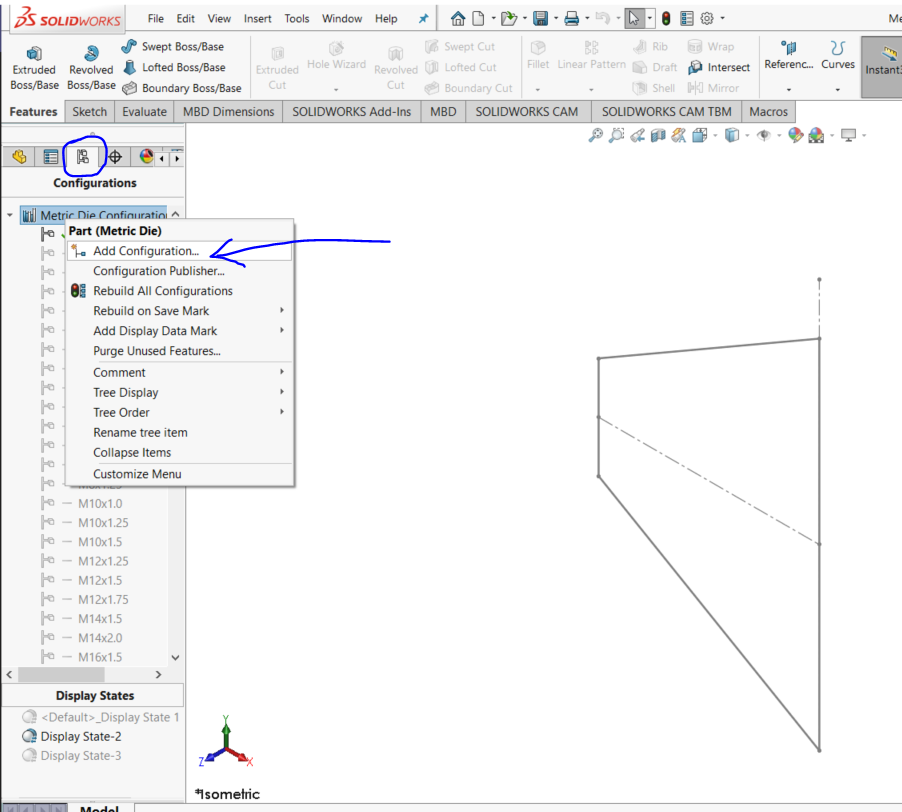
Task: Activate Default Display State 1
Action: (x=101, y=717)
